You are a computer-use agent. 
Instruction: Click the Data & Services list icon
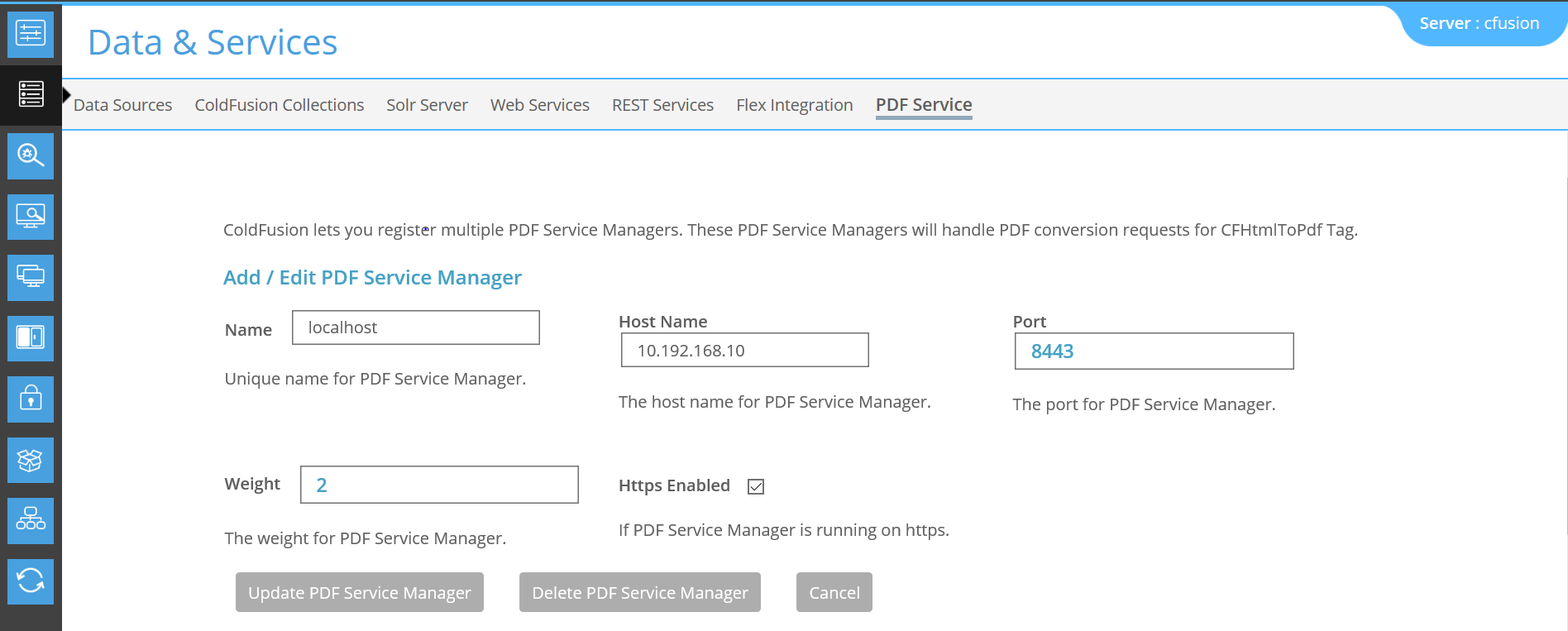click(31, 94)
